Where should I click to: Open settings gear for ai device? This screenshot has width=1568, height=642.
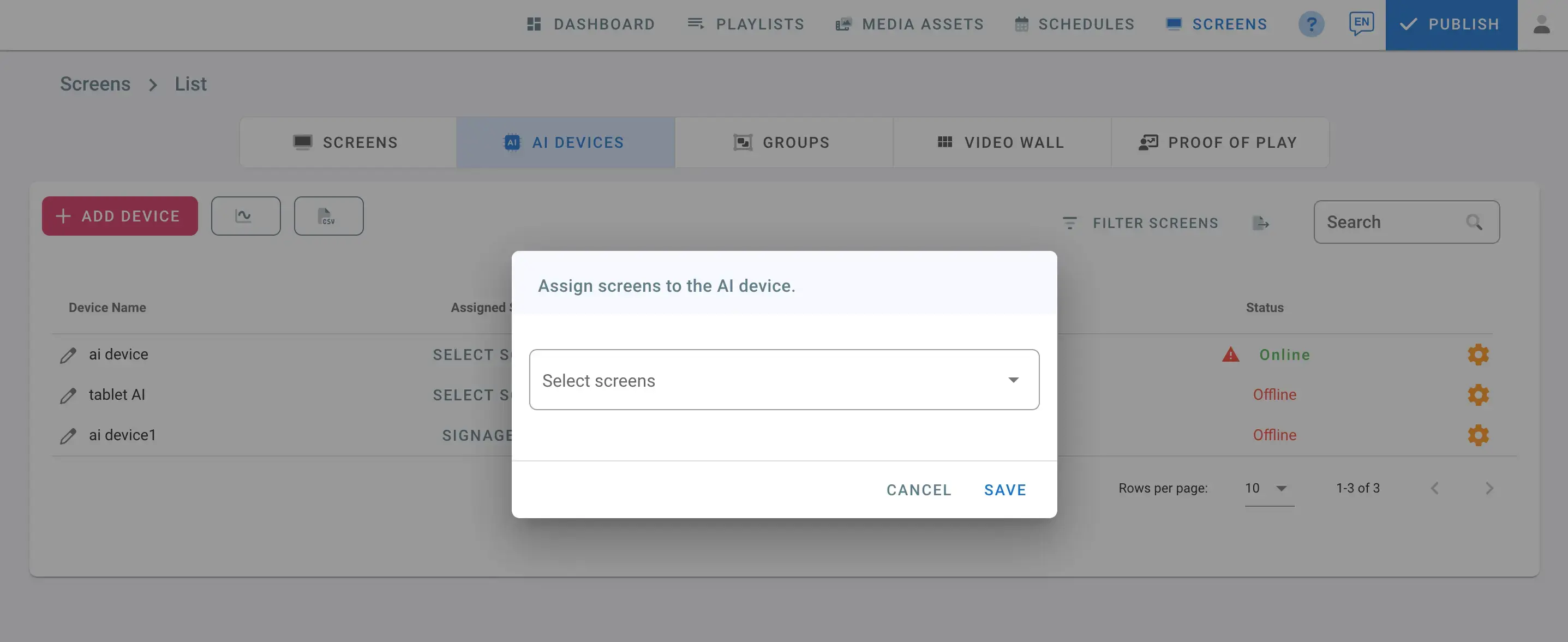(x=1477, y=355)
